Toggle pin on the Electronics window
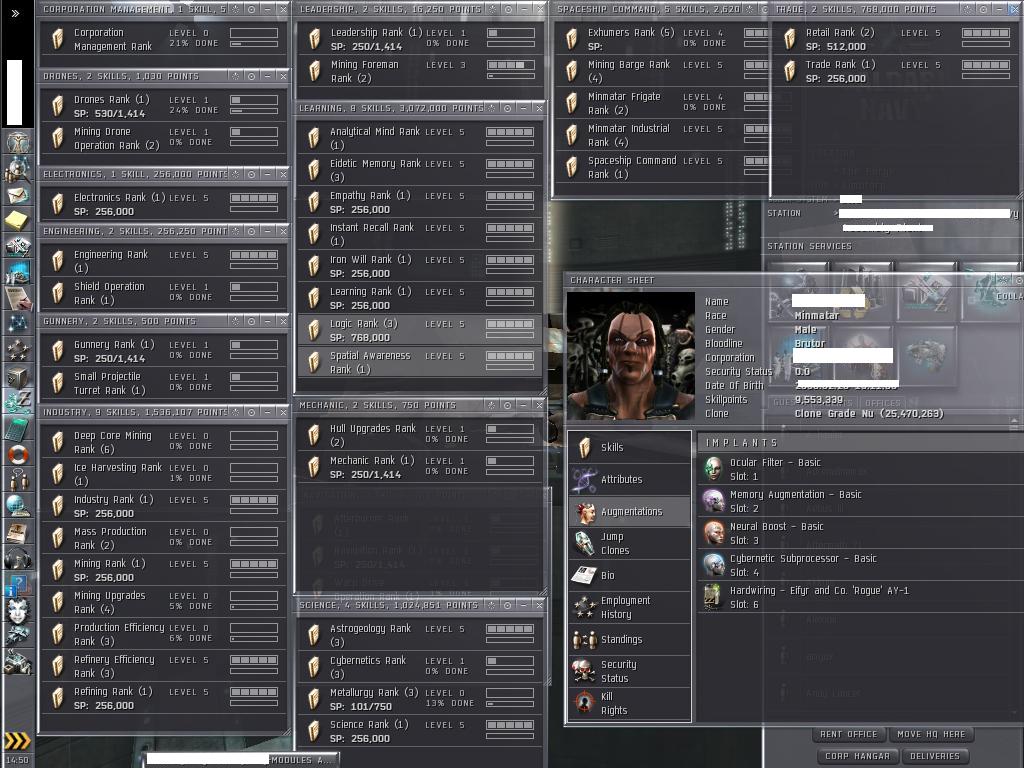The width and height of the screenshot is (1024, 768). (x=251, y=174)
